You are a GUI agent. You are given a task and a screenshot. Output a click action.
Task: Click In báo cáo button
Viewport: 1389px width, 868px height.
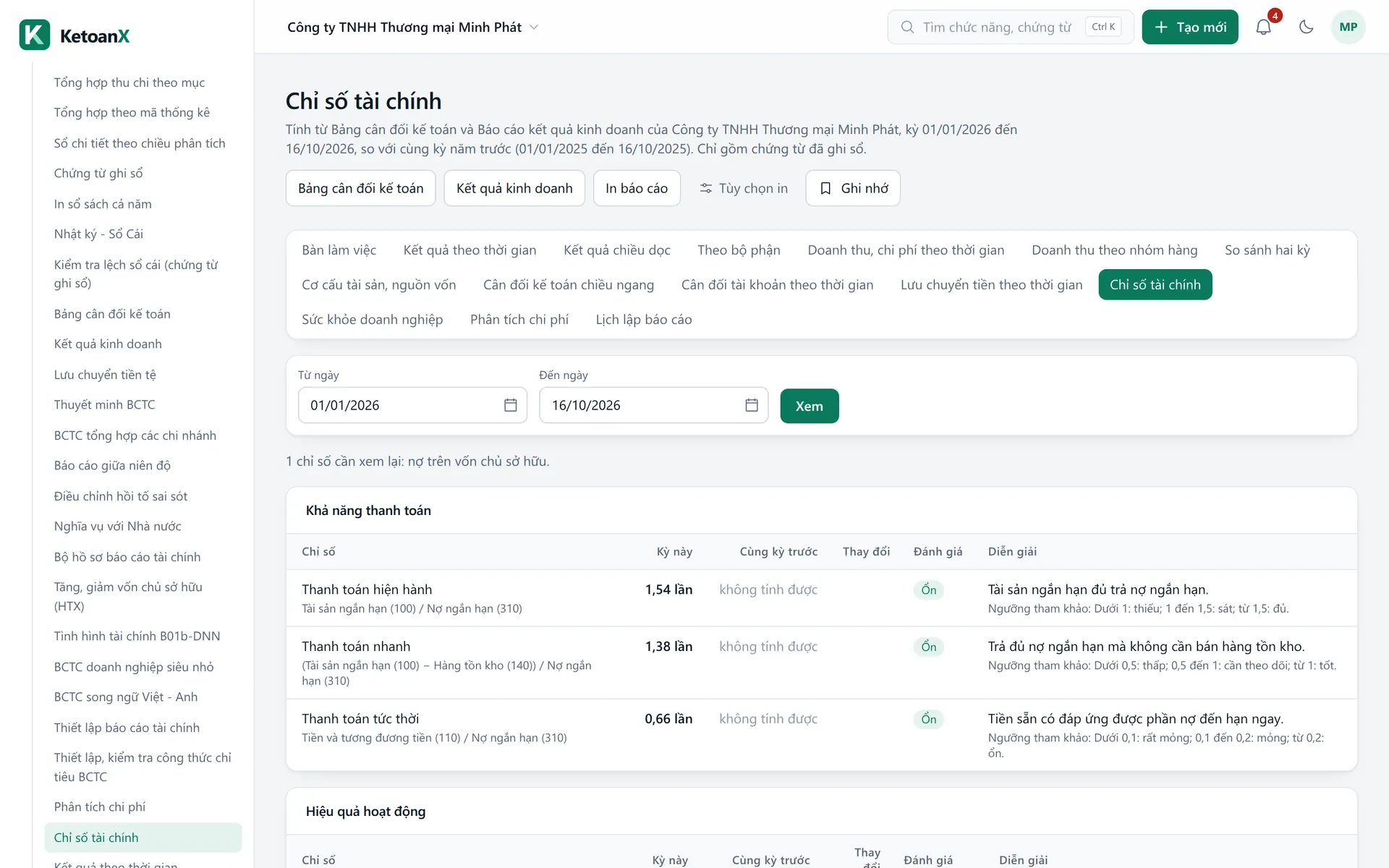click(637, 188)
